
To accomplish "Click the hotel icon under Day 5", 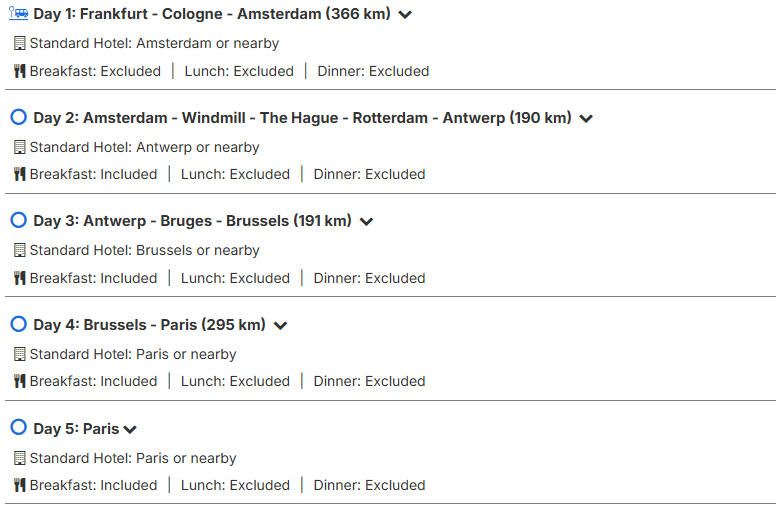I will click(x=20, y=458).
